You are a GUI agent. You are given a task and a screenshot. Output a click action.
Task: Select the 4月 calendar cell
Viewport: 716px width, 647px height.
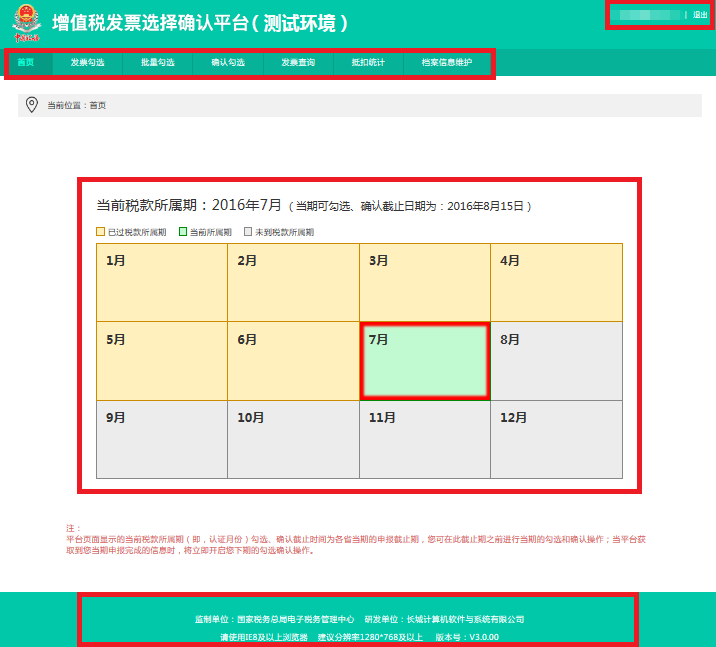coord(557,283)
